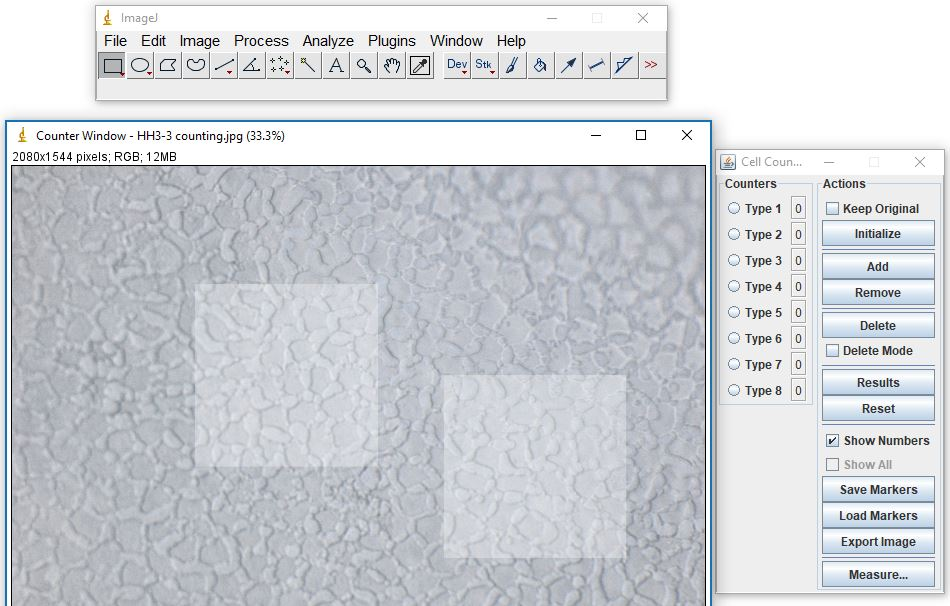Uncheck the Show Numbers checkbox
This screenshot has height=606, width=950.
tap(832, 441)
